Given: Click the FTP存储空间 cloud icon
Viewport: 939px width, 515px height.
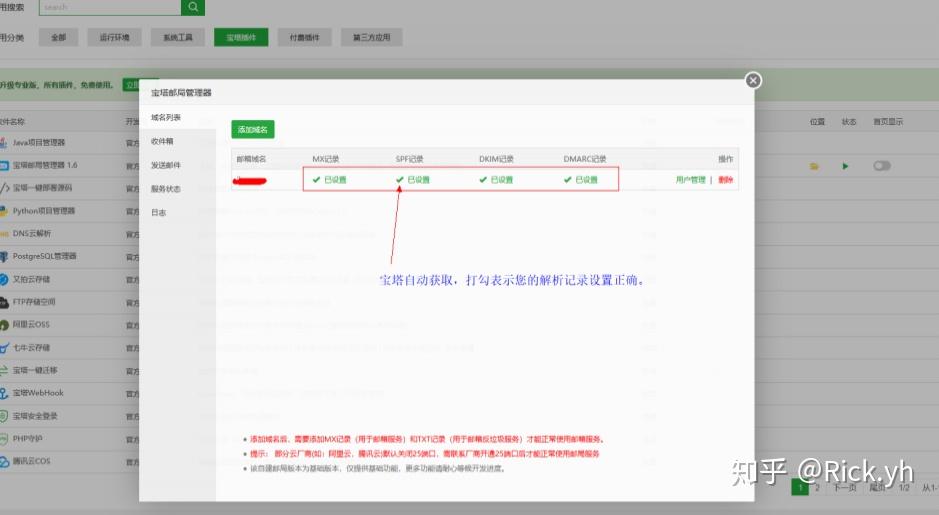Looking at the screenshot, I should (x=4, y=302).
